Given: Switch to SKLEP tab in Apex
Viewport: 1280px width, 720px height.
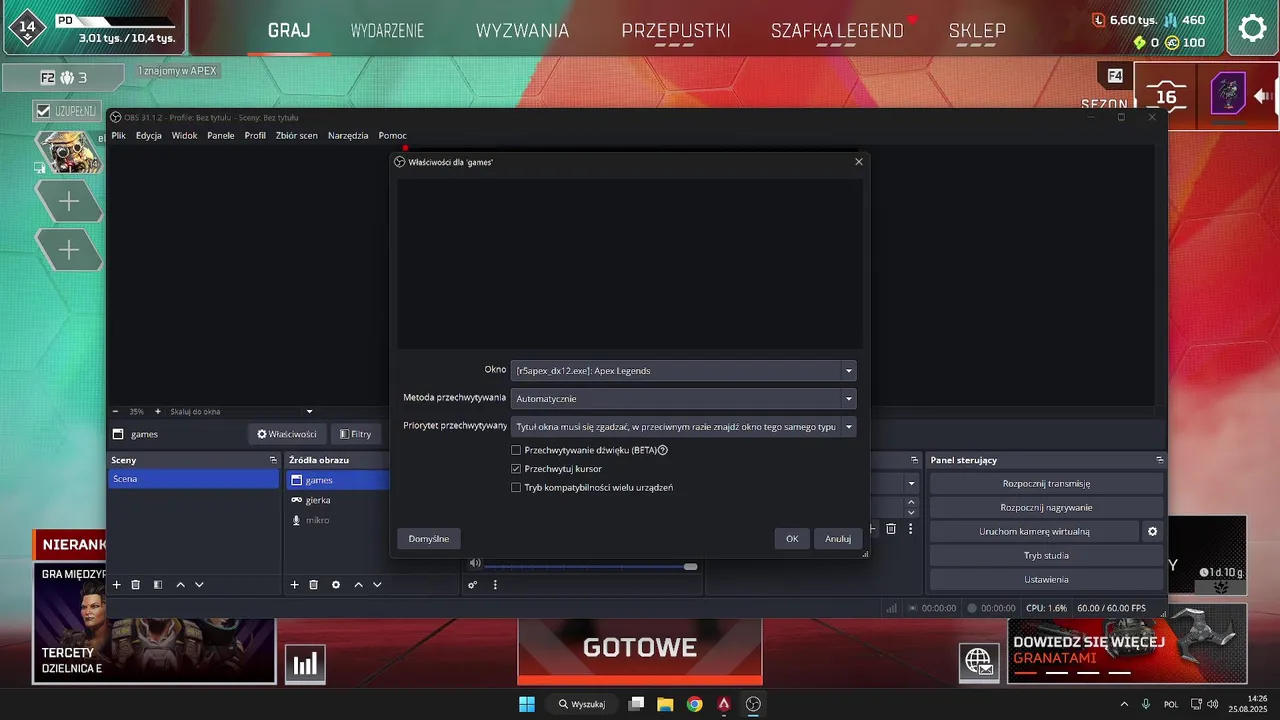Looking at the screenshot, I should pyautogui.click(x=977, y=31).
